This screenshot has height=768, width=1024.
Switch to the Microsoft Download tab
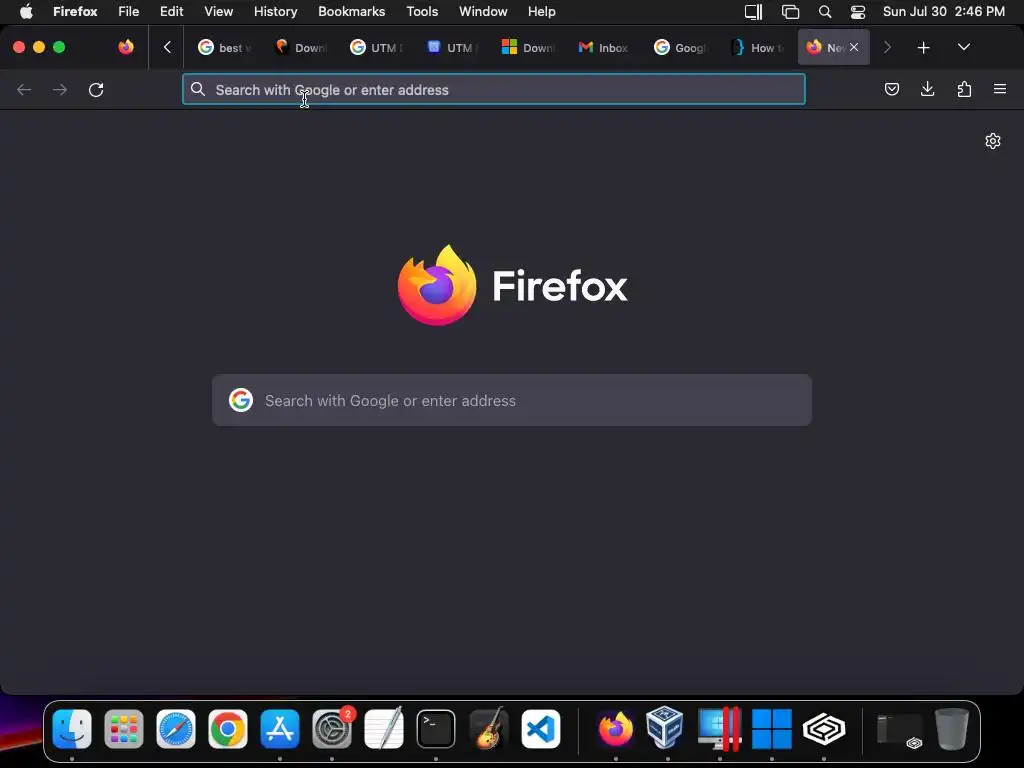[x=529, y=48]
